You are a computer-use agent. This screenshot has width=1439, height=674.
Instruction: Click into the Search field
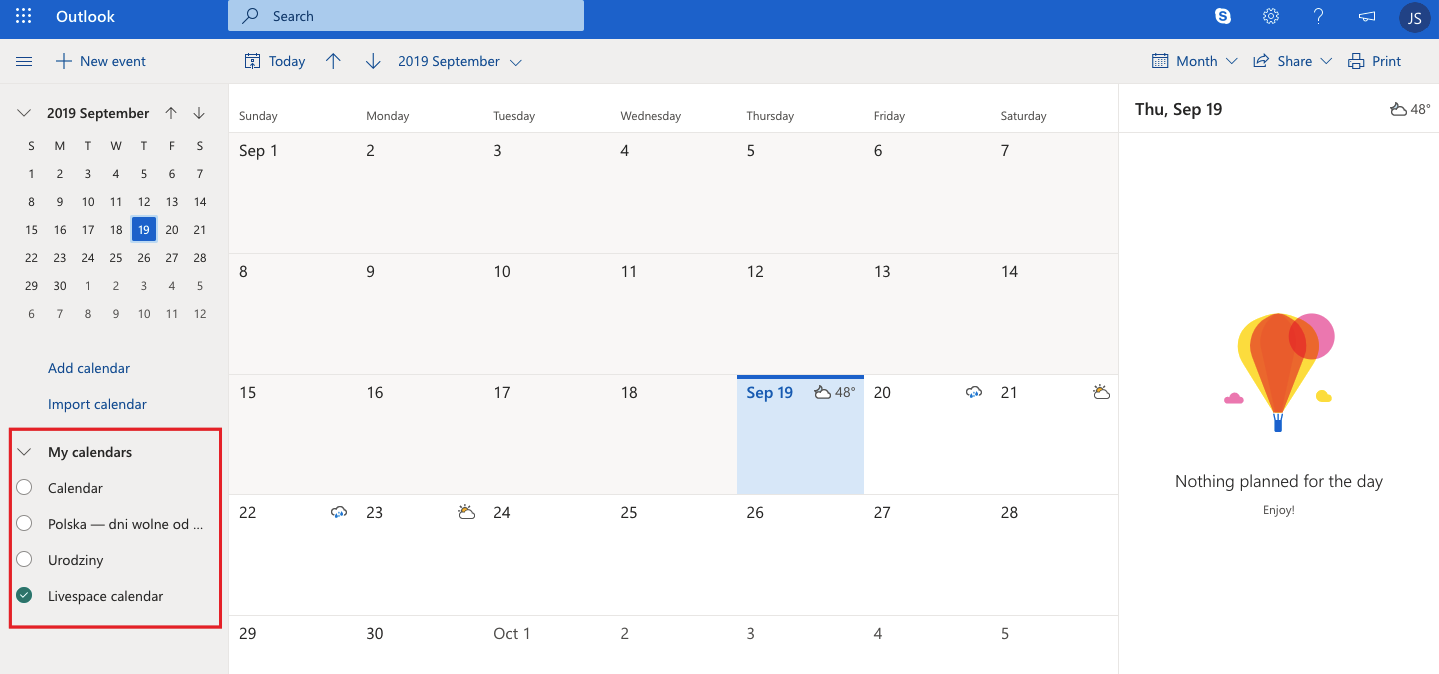click(406, 16)
